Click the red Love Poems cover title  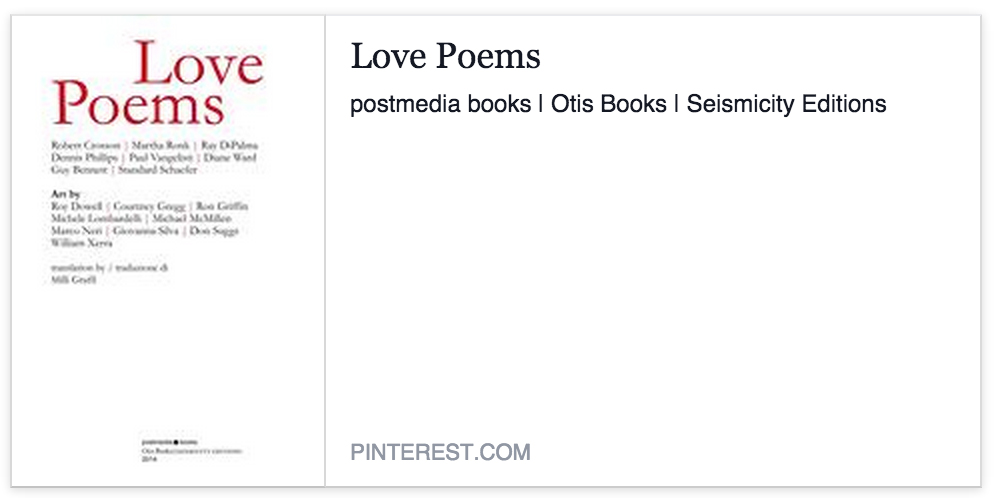(157, 83)
